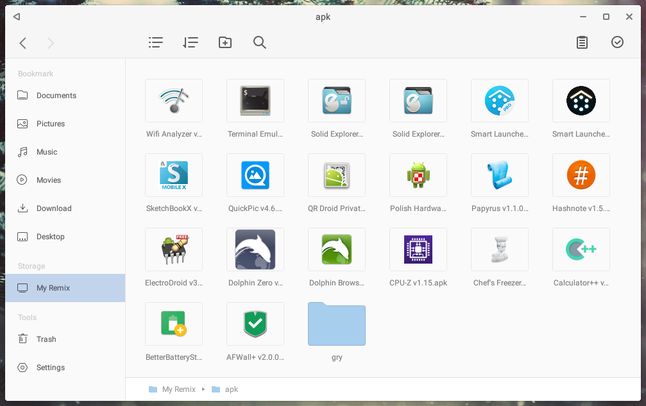The width and height of the screenshot is (646, 406).
Task: Select Solid Explorer apk with unlock icon
Action: (x=337, y=101)
